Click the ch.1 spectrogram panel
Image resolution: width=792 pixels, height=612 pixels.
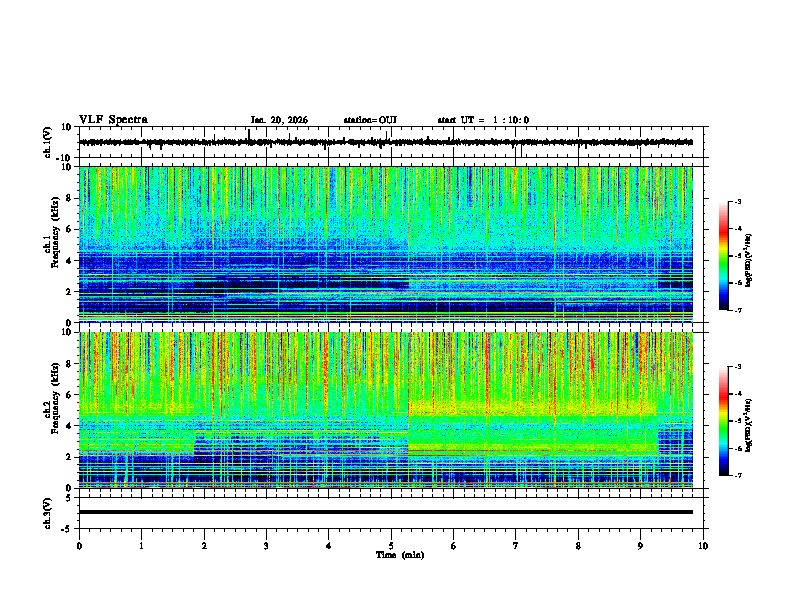pos(385,244)
